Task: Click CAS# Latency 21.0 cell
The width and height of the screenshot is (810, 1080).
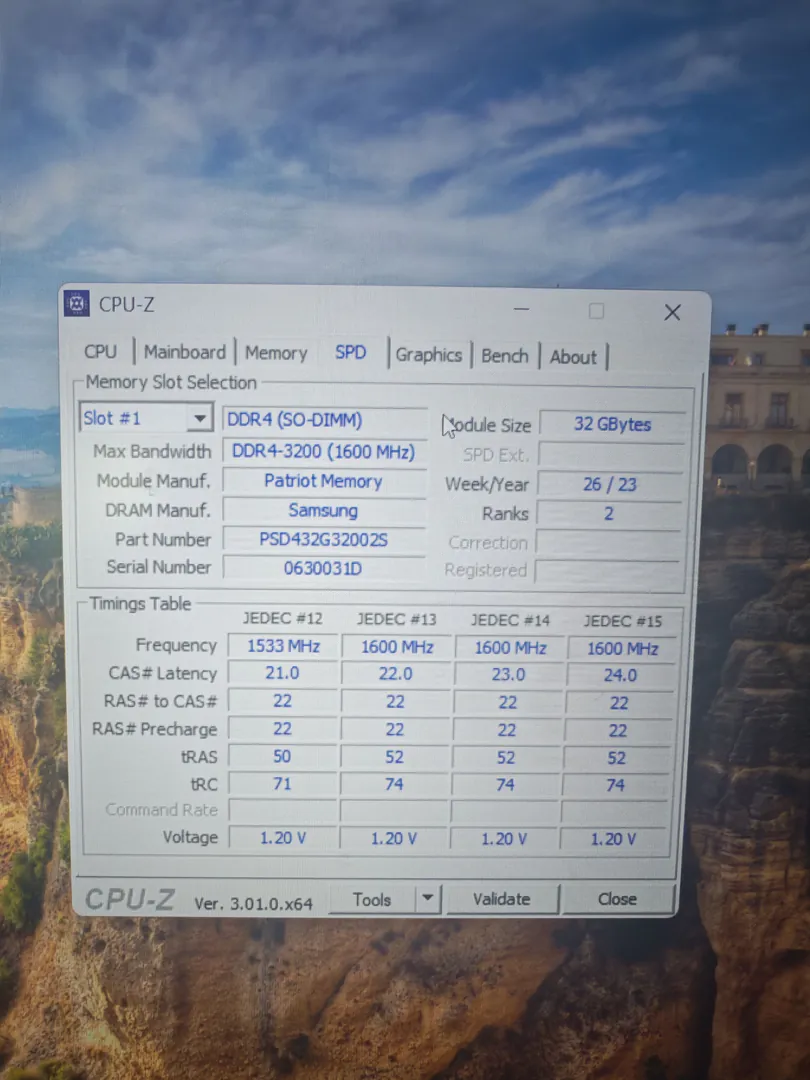Action: click(282, 673)
